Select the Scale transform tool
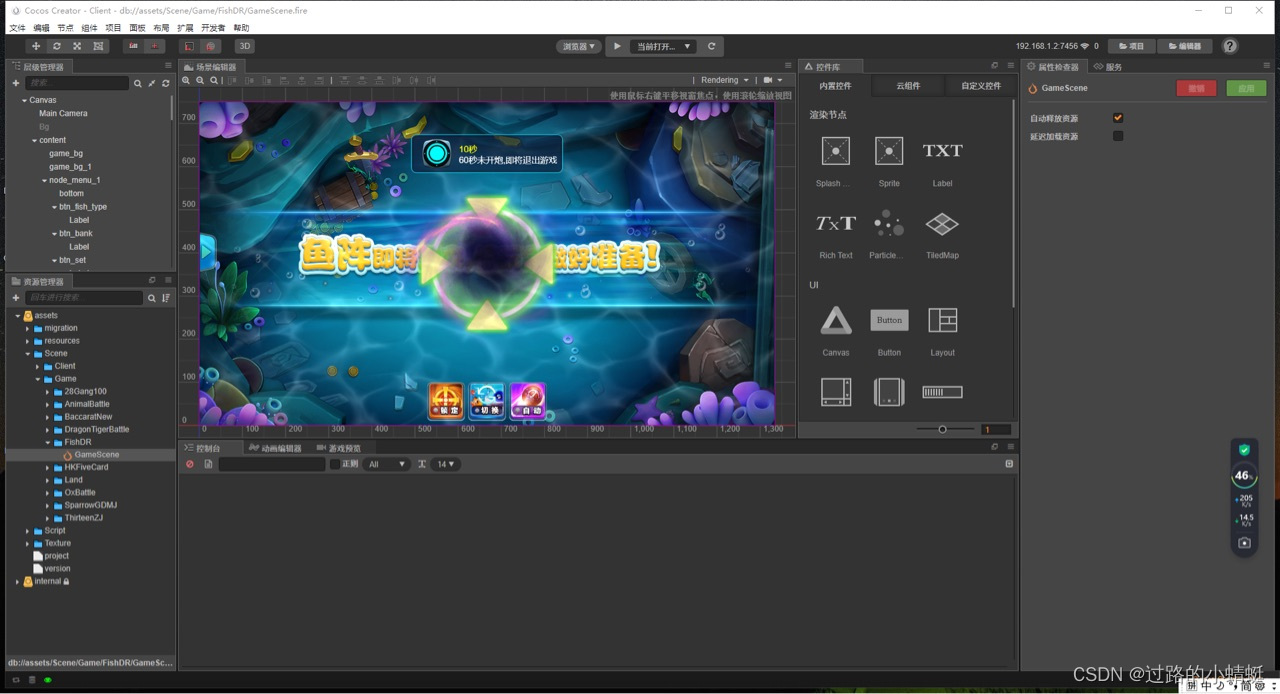 coord(78,46)
